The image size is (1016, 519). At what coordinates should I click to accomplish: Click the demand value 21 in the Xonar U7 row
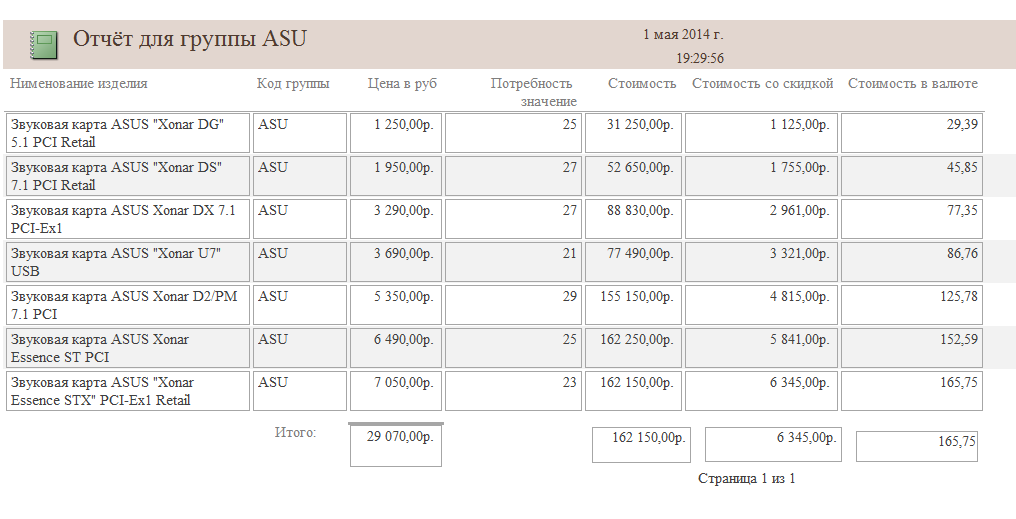tap(513, 262)
